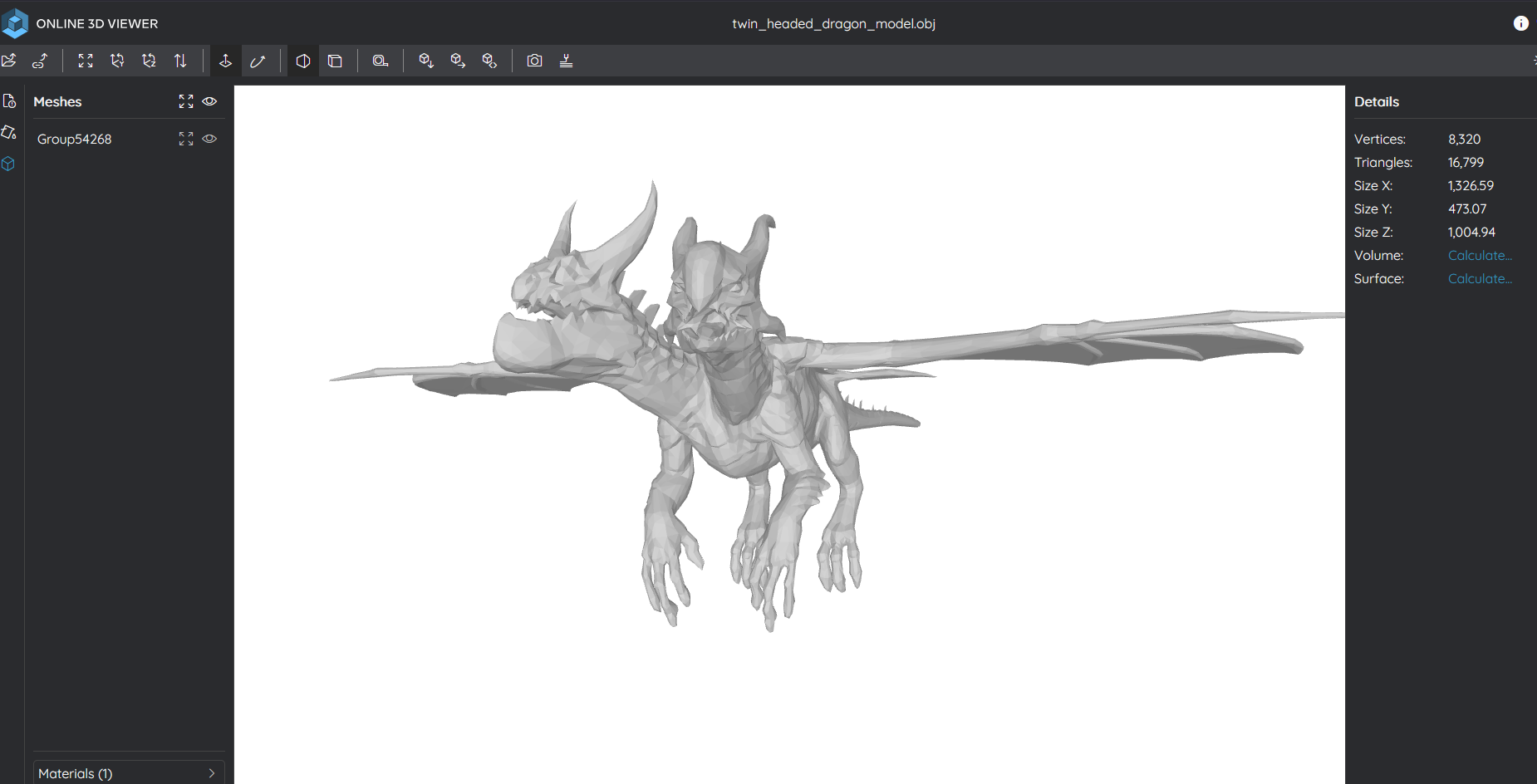The height and width of the screenshot is (784, 1537).
Task: Select Group54268 in the mesh list
Action: click(75, 139)
